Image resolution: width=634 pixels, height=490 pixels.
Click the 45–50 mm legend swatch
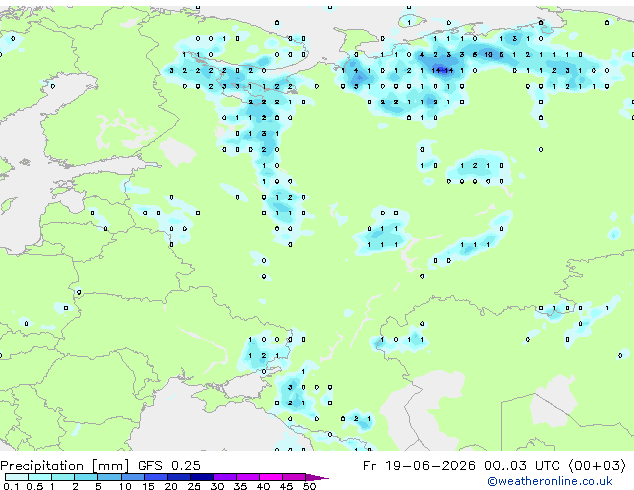point(294,477)
